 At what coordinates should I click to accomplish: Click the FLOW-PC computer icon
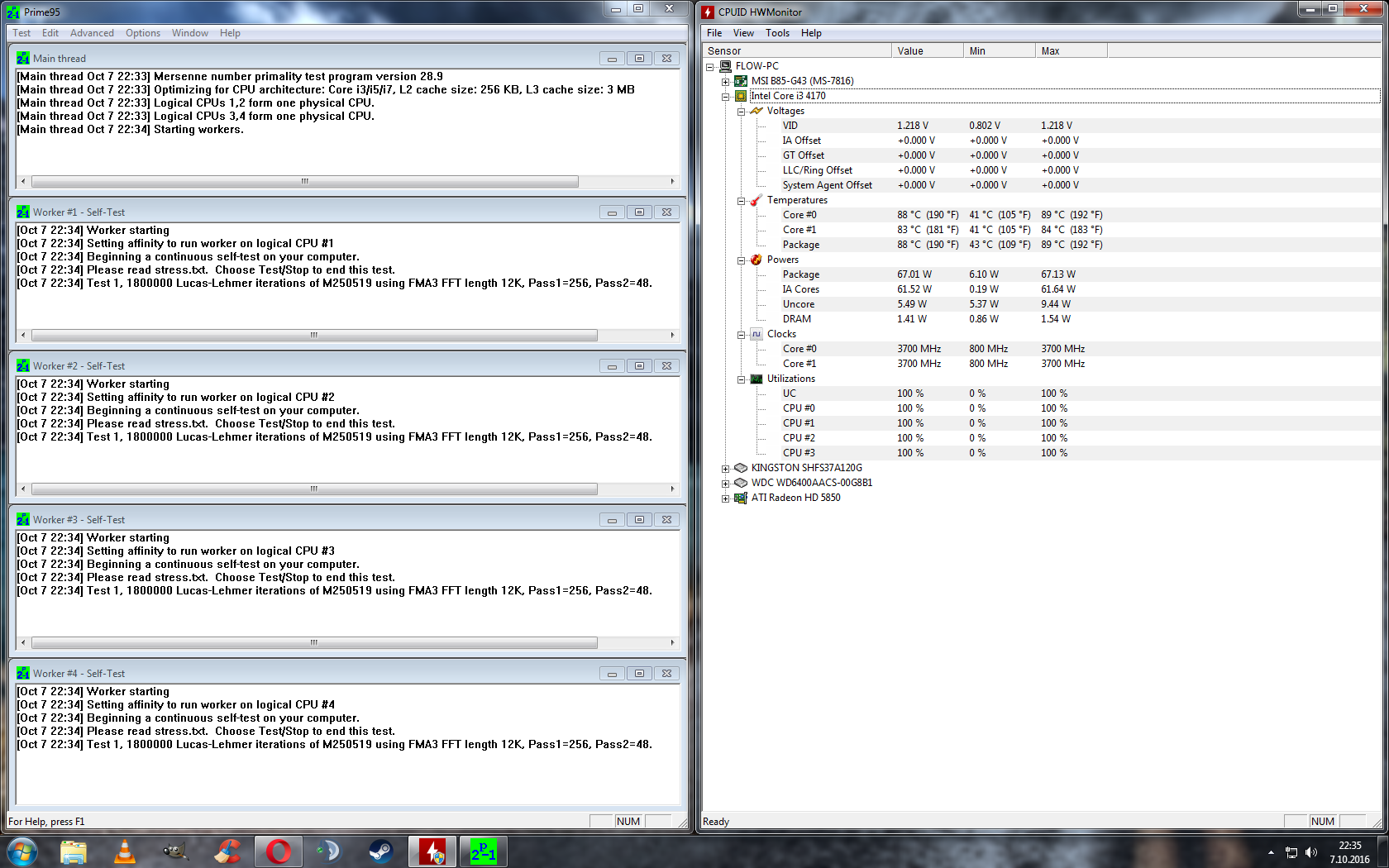pyautogui.click(x=725, y=66)
